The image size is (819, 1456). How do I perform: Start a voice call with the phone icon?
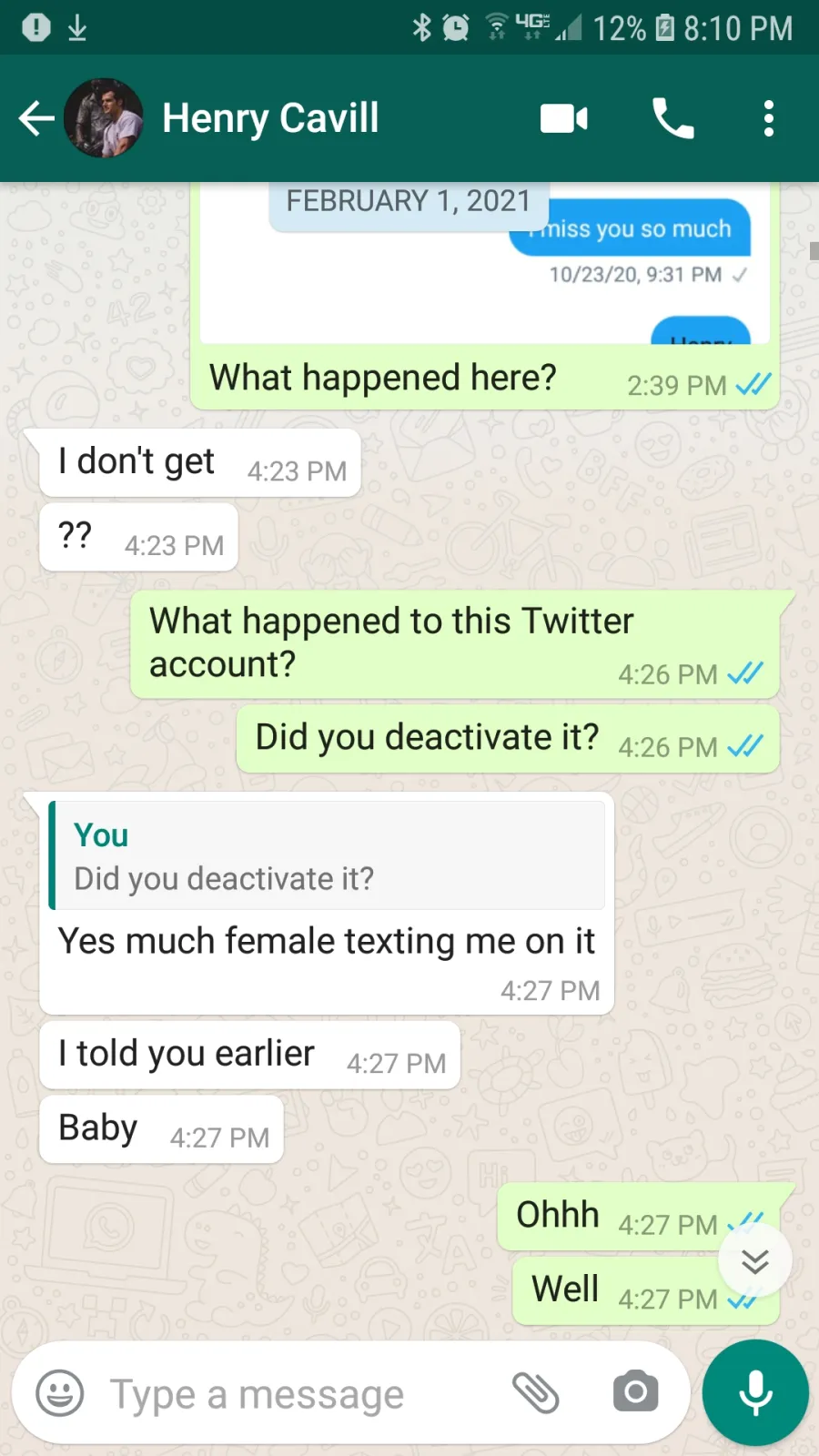[673, 118]
